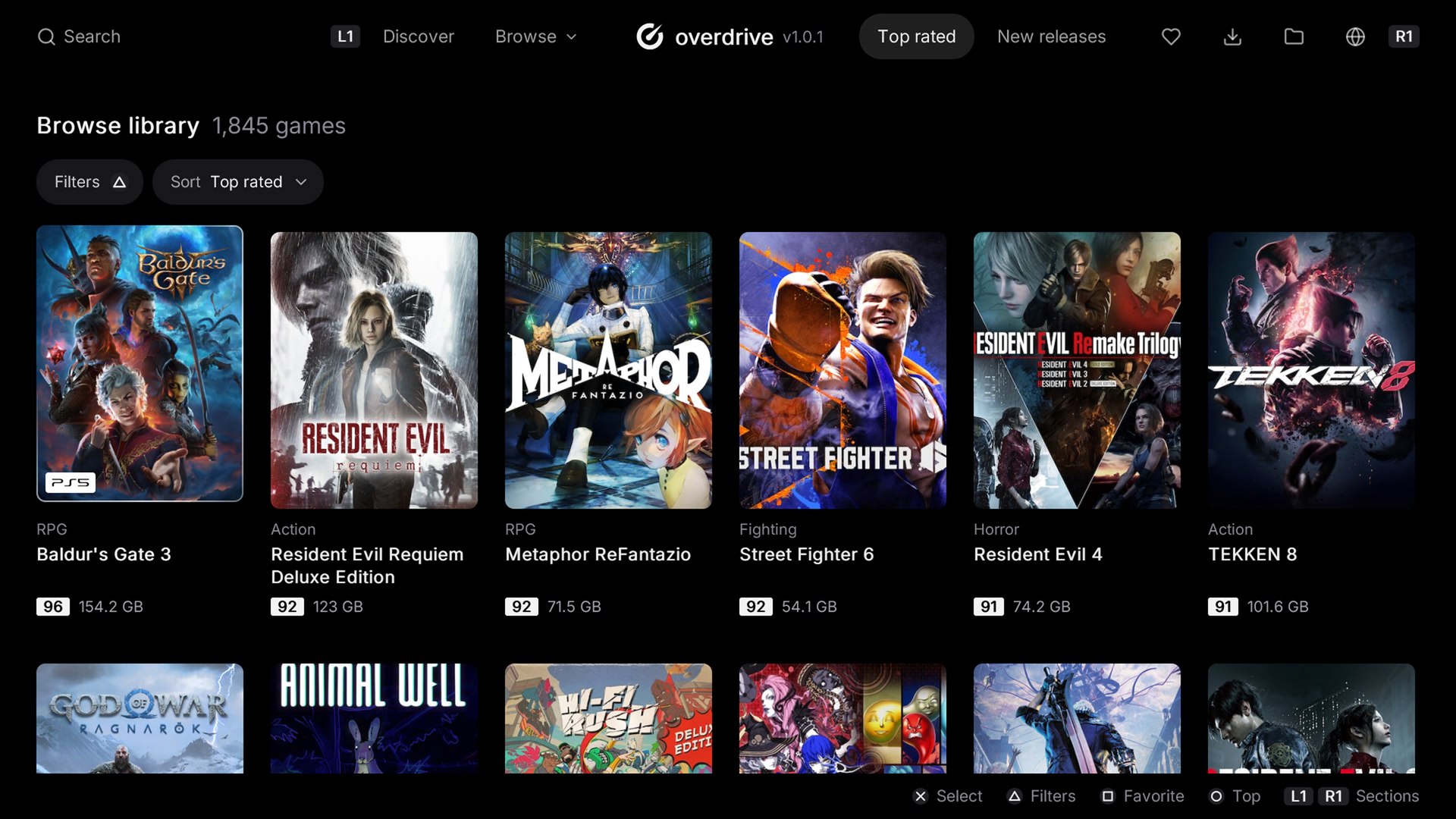Click the 1,845 games count
This screenshot has width=1456, height=819.
[x=279, y=126]
